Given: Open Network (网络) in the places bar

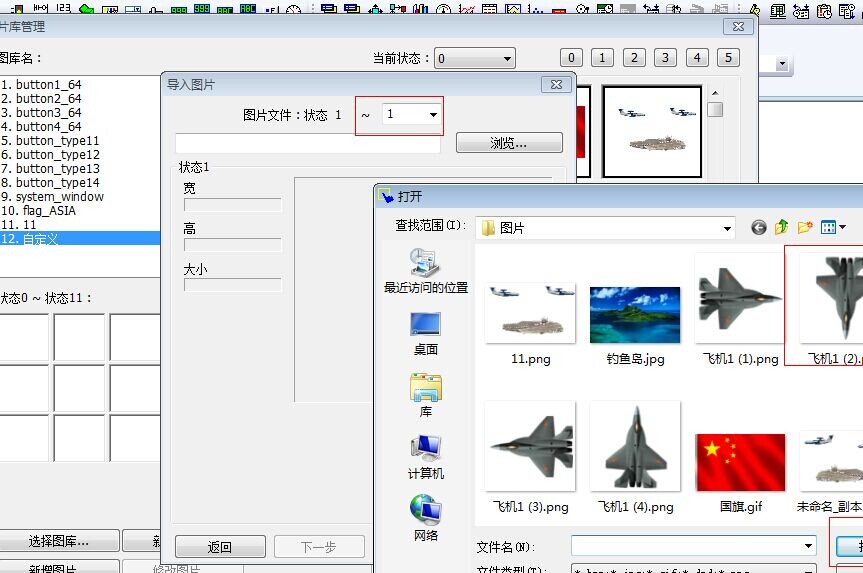Looking at the screenshot, I should [x=426, y=519].
